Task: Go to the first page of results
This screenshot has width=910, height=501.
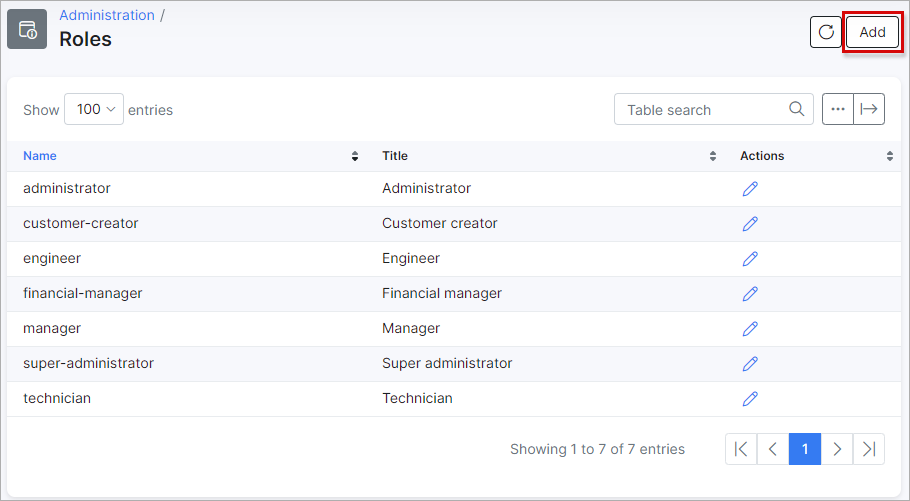Action: pos(741,449)
